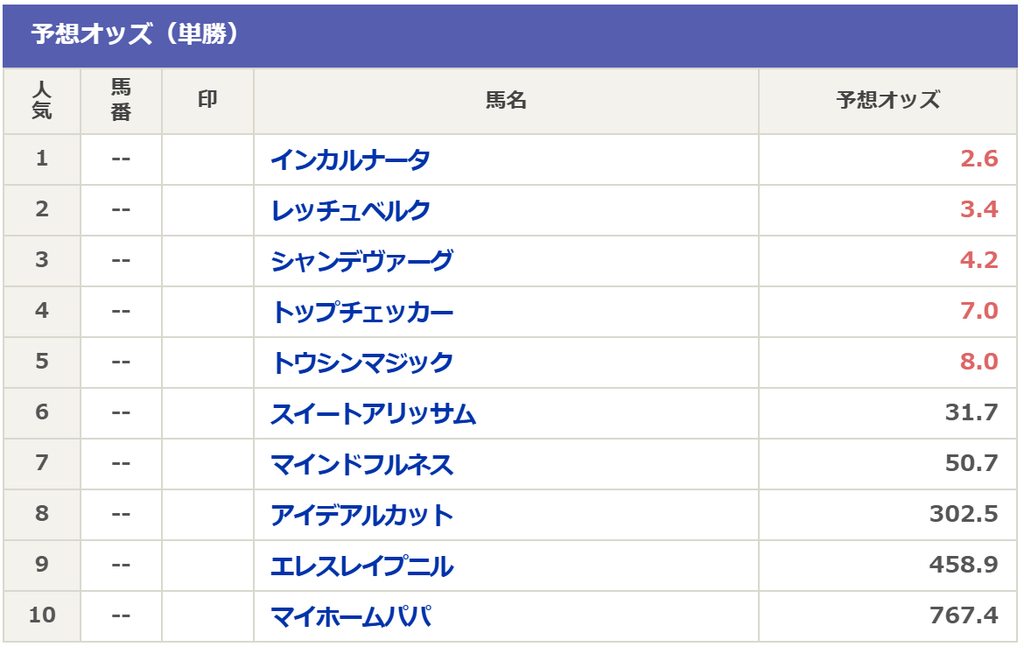
Task: Open horse link インカルナータ
Action: 351,159
